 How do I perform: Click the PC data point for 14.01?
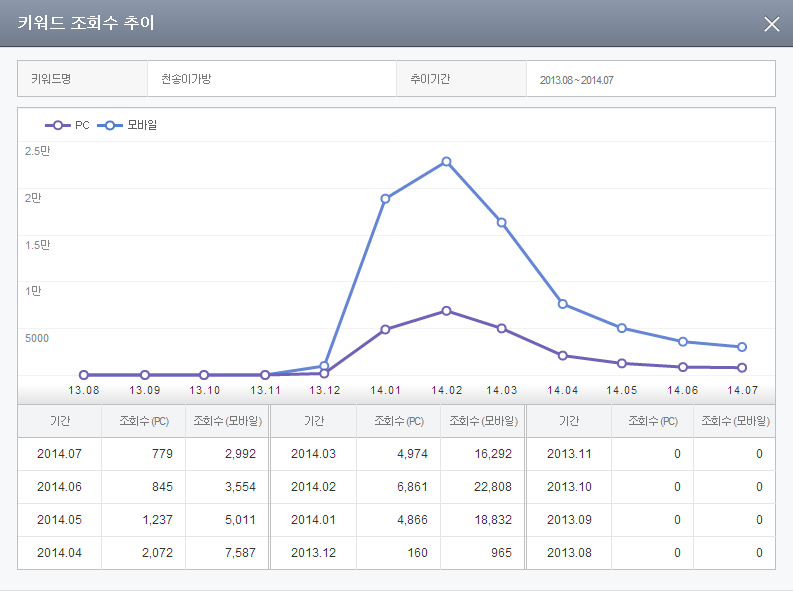[x=385, y=329]
